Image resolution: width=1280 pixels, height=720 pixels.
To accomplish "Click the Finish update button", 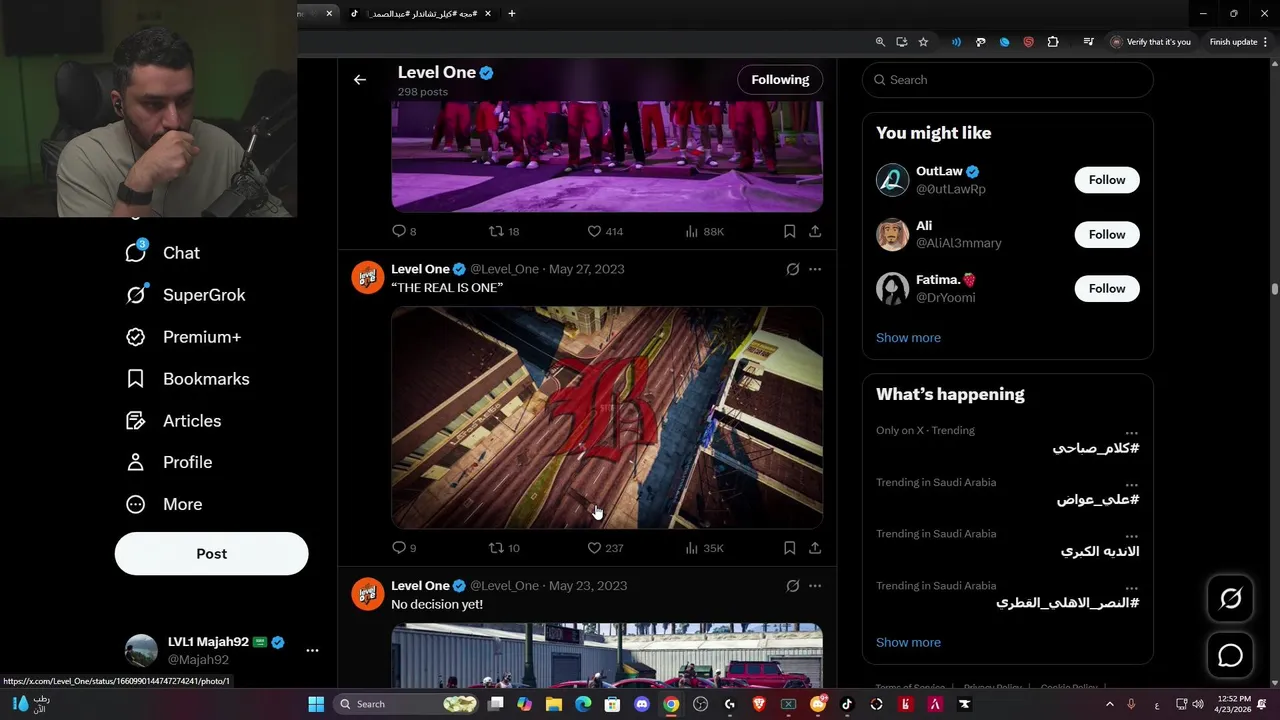I will (1239, 42).
